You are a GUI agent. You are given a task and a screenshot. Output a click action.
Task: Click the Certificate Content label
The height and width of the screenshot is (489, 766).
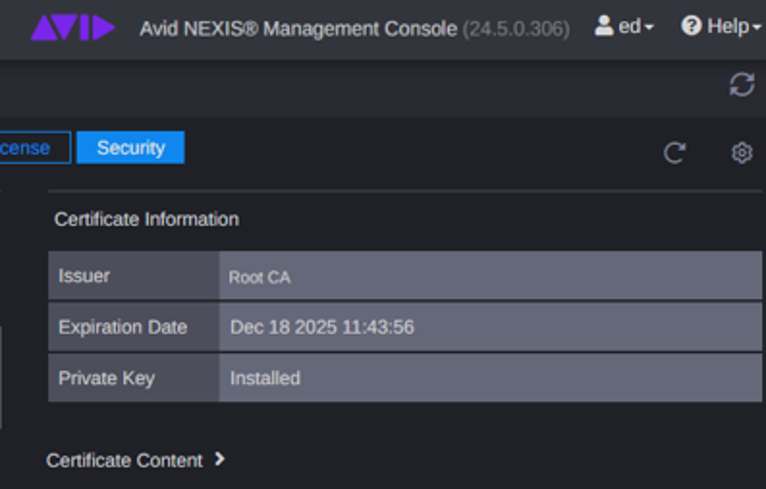click(x=124, y=460)
